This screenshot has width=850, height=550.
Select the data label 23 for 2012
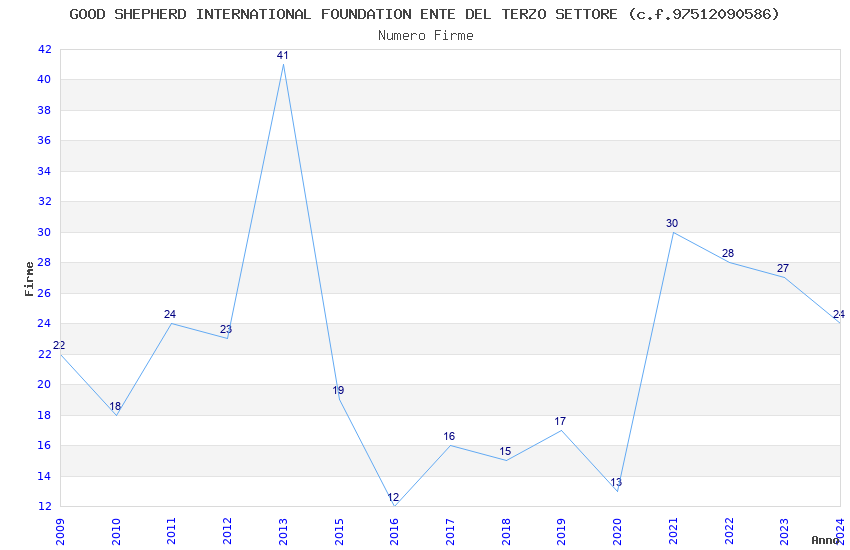[226, 329]
